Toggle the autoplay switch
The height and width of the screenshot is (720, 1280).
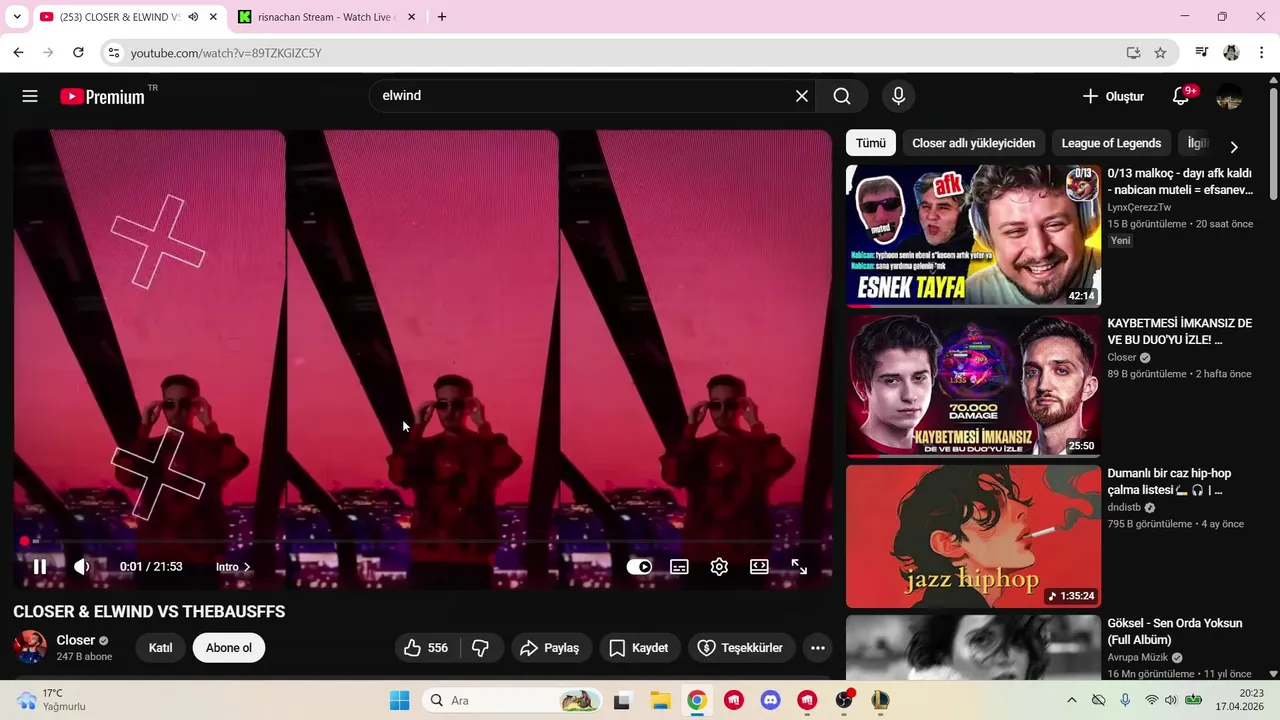(x=639, y=567)
